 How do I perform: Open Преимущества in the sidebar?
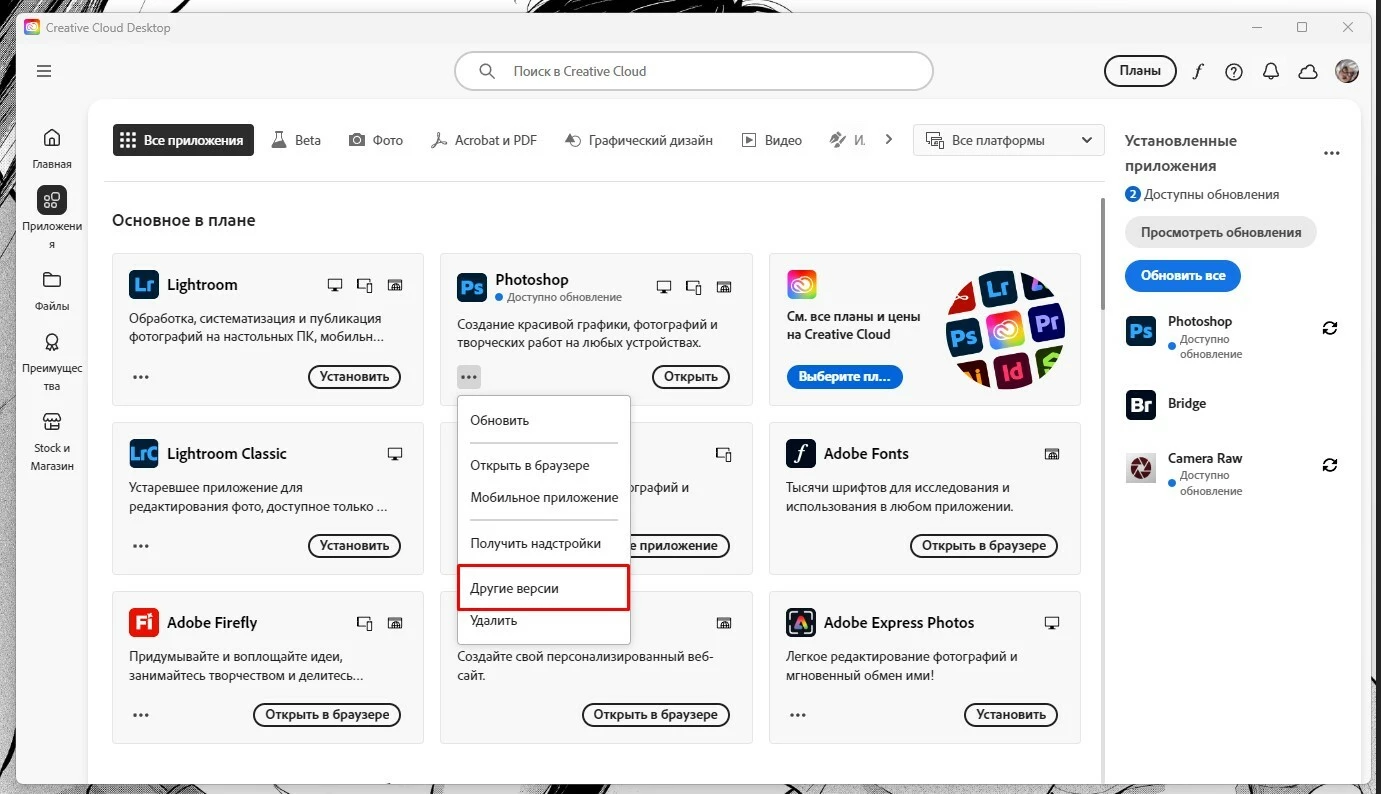(x=52, y=362)
